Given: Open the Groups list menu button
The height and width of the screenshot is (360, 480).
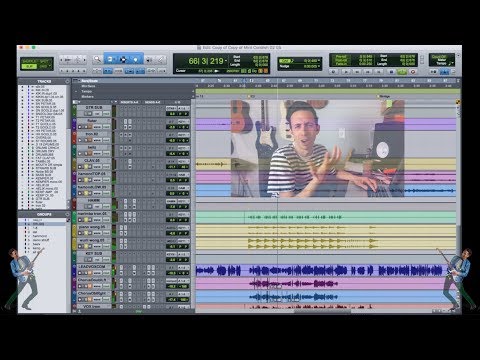Looking at the screenshot, I should click(x=67, y=214).
